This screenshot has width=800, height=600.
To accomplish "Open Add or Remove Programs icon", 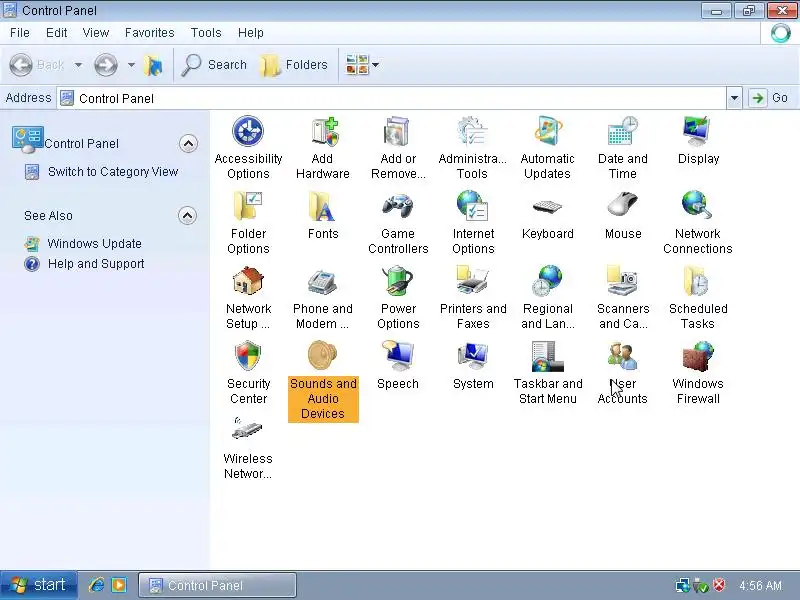I will pyautogui.click(x=398, y=132).
